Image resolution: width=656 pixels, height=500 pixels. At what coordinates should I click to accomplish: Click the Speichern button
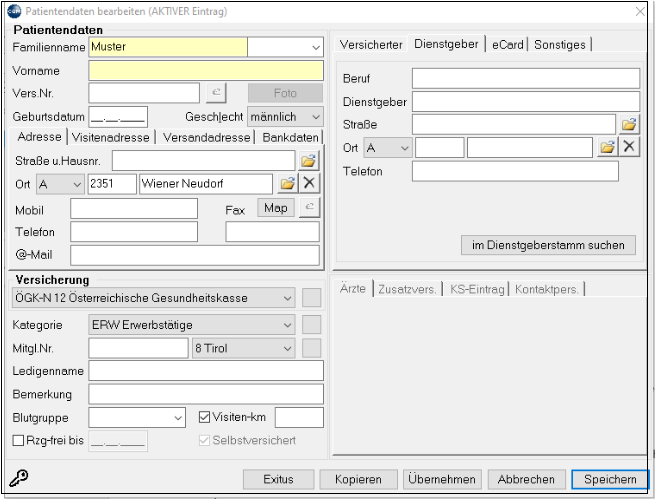click(610, 479)
